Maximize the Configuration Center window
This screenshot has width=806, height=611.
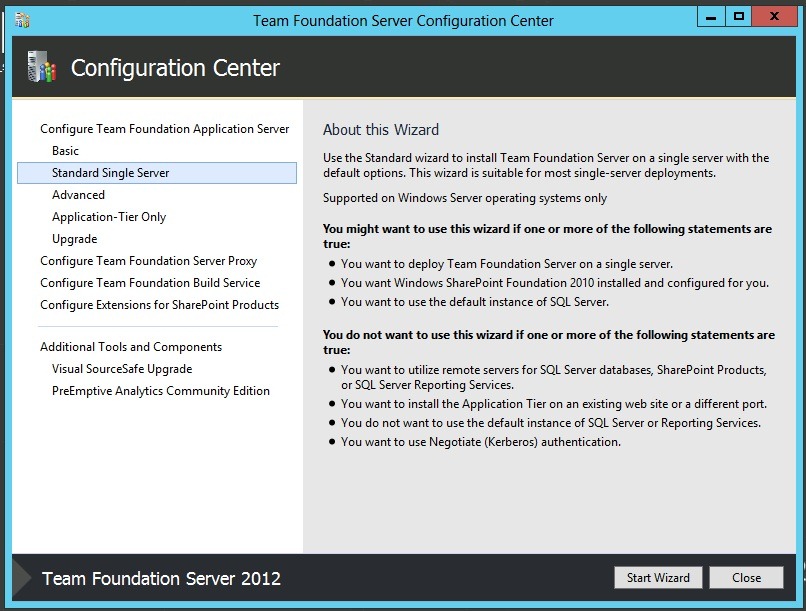pyautogui.click(x=738, y=18)
